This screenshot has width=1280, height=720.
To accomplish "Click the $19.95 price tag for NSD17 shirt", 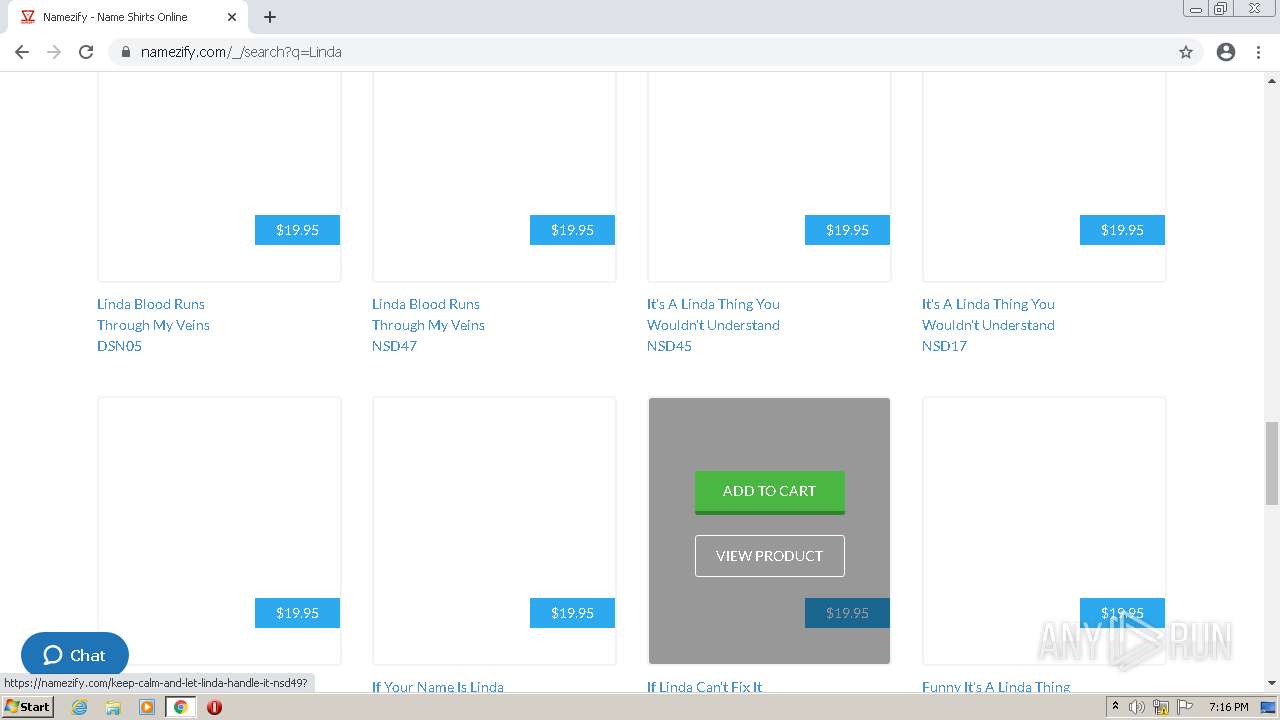I will (x=1122, y=230).
